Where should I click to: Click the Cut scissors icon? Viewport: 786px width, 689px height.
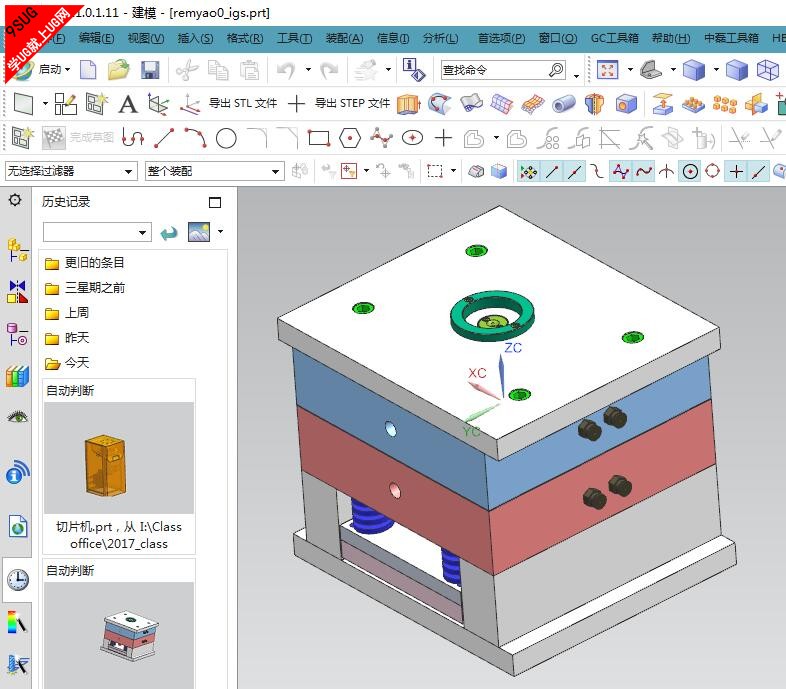point(187,70)
